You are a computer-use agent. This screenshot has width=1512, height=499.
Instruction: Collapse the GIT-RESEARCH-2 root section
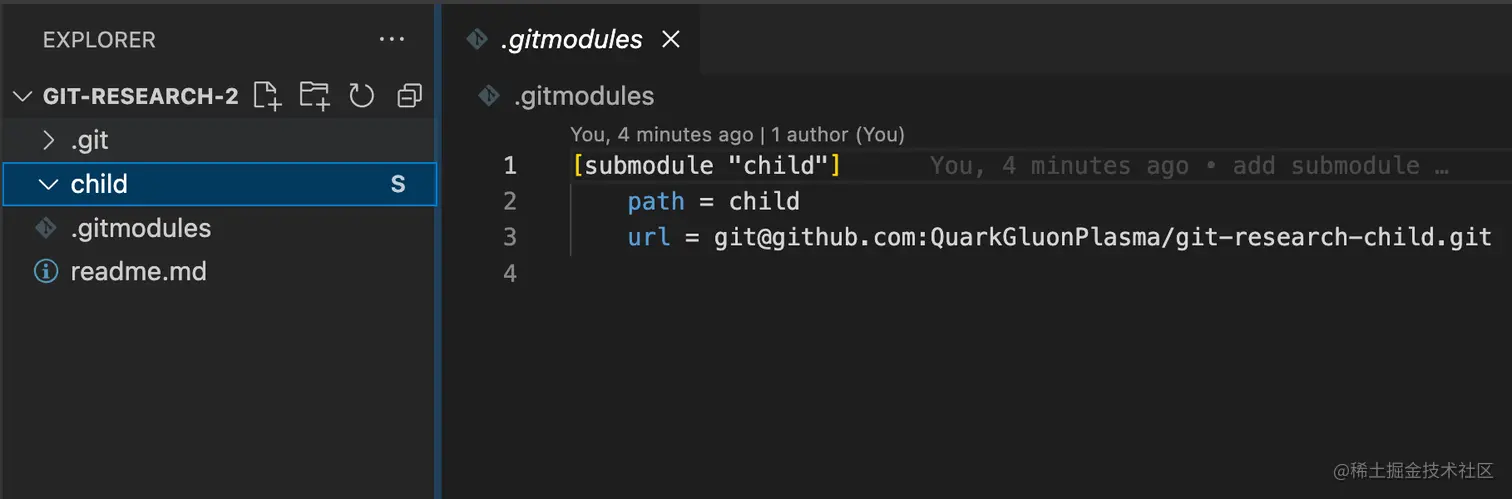point(22,97)
